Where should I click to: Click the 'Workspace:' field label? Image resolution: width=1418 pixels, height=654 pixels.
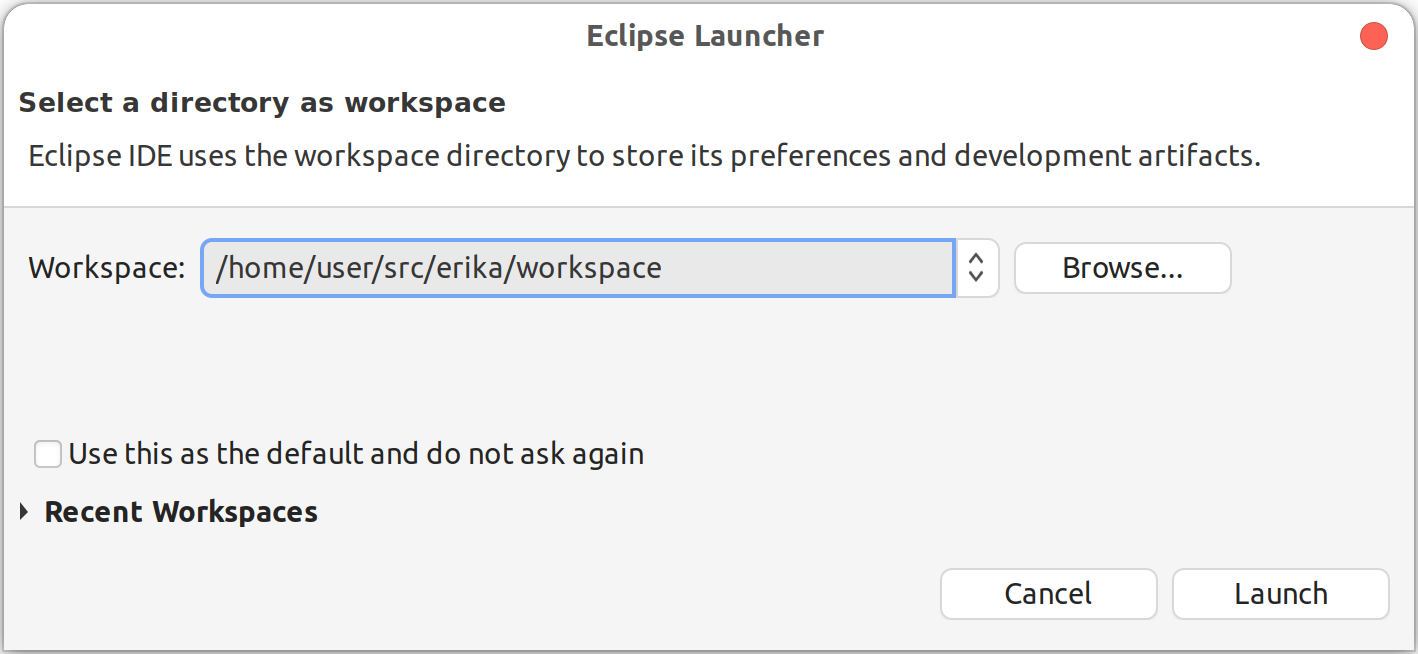(107, 268)
